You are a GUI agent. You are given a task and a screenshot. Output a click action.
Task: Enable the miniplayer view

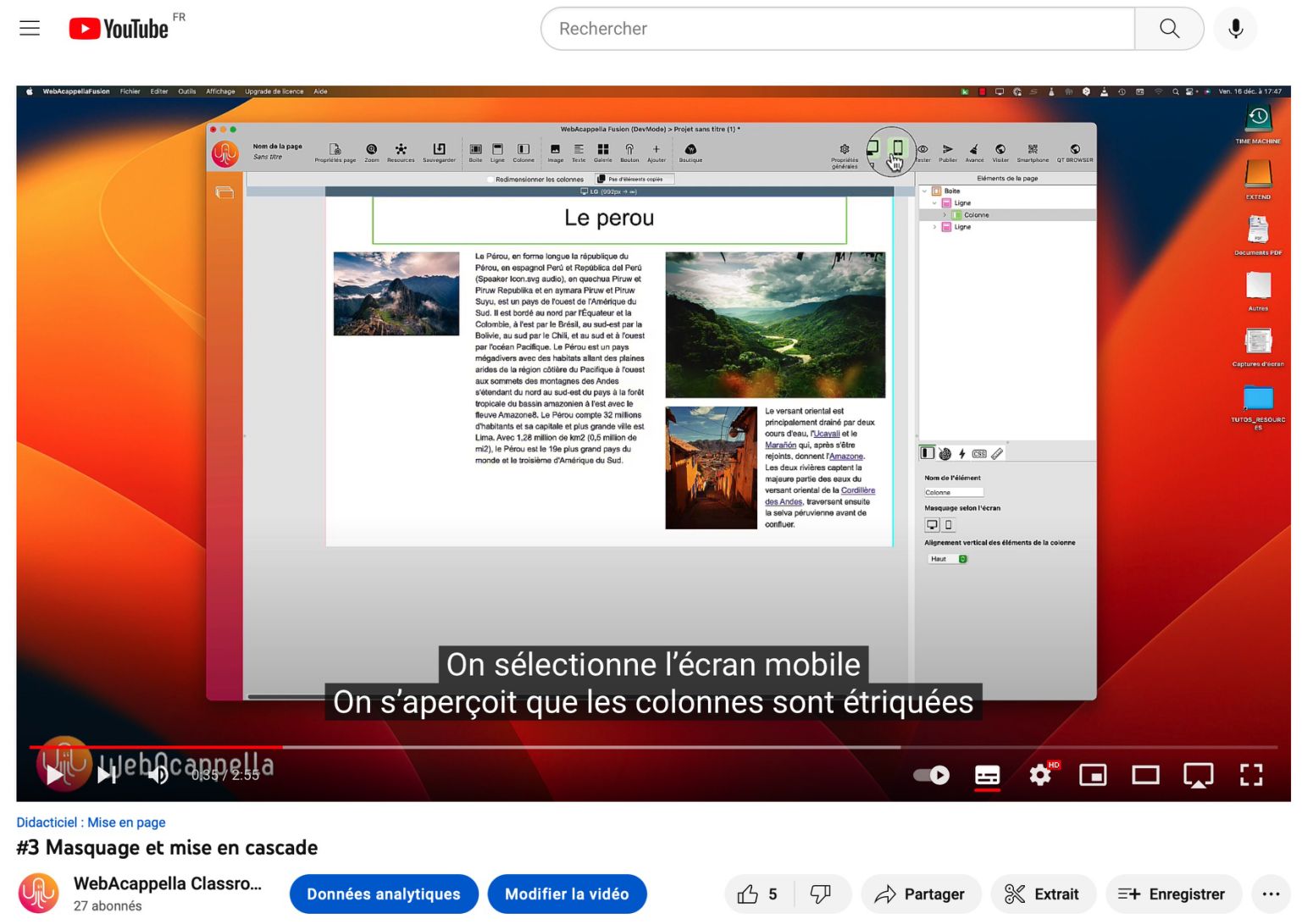(x=1092, y=775)
